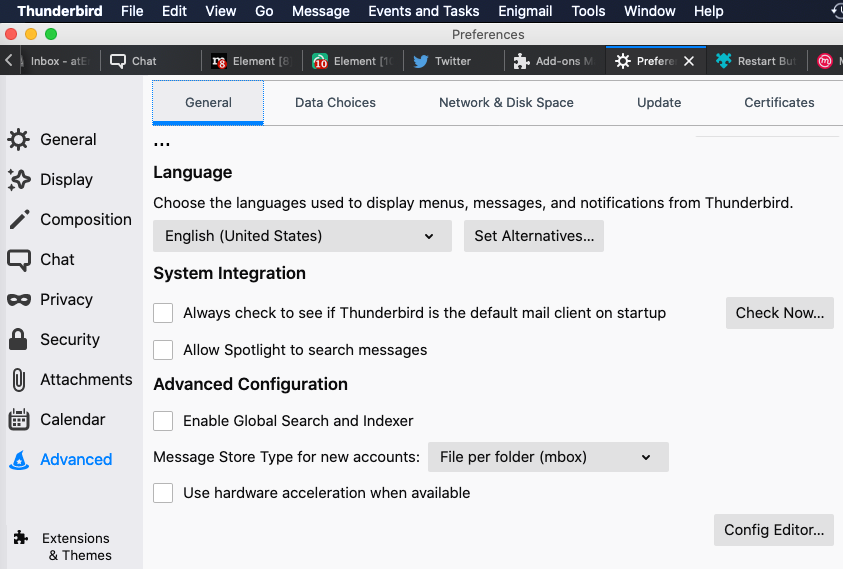
Task: Toggle hardware acceleration when available
Action: pos(163,493)
